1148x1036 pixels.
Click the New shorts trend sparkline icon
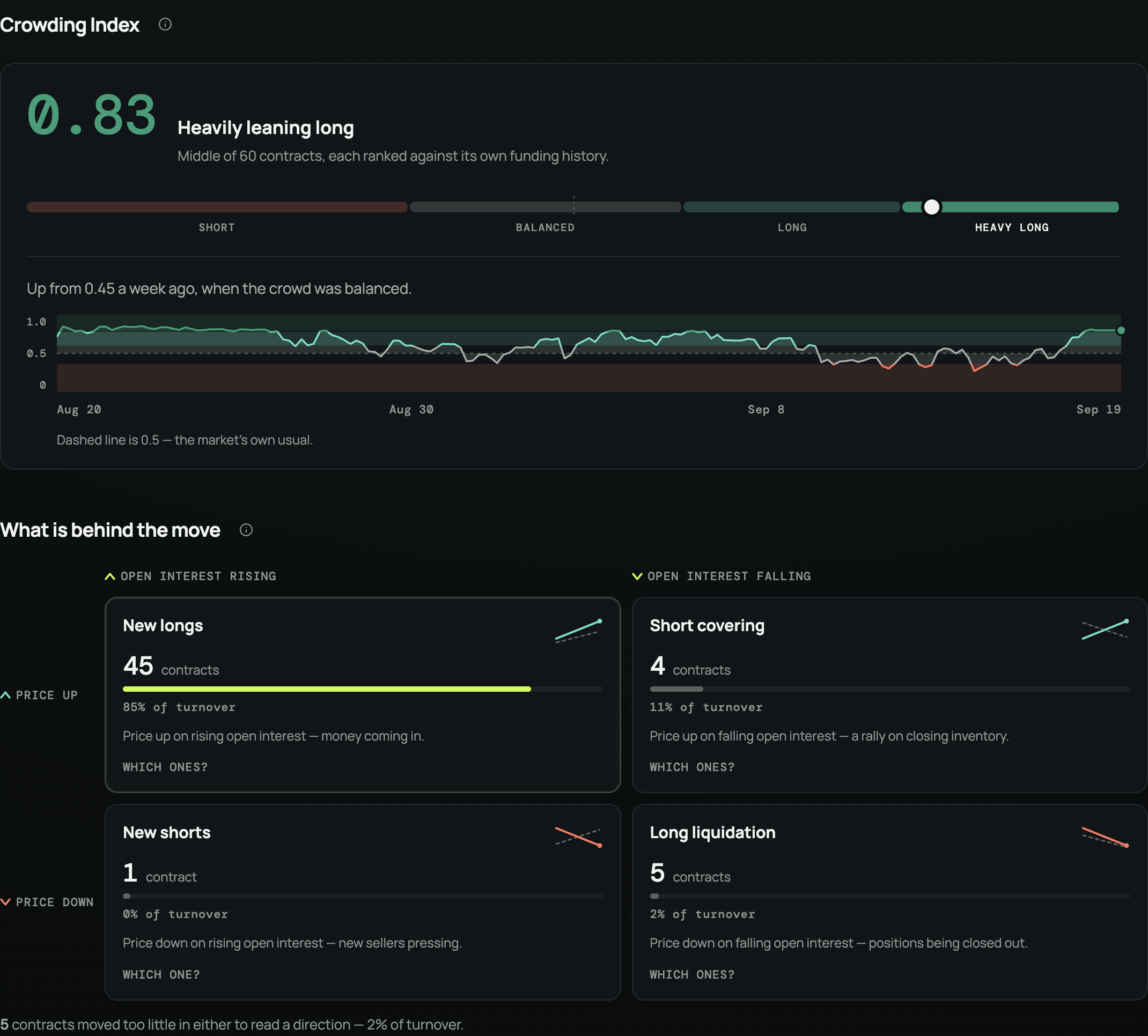(578, 837)
